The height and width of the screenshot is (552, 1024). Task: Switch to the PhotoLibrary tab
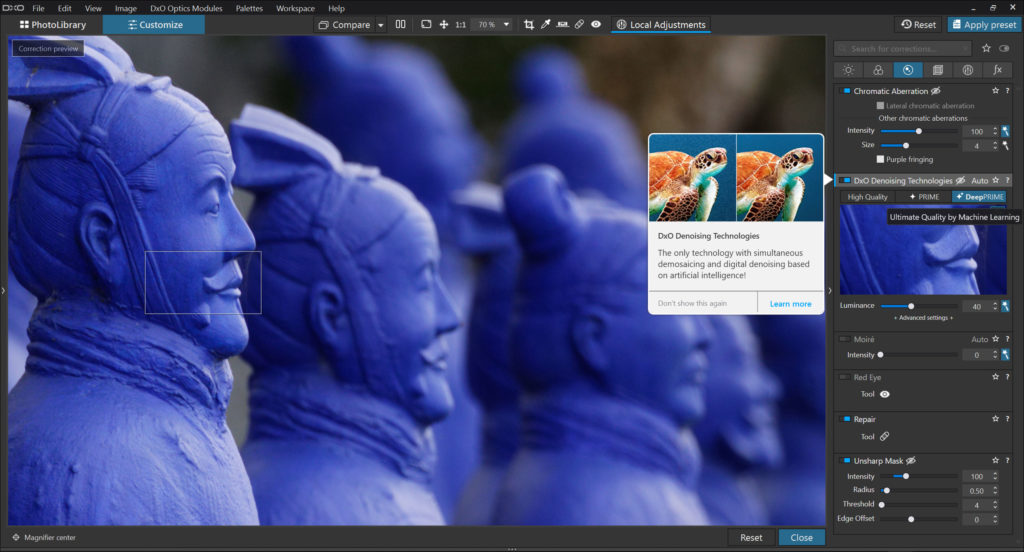pyautogui.click(x=52, y=25)
